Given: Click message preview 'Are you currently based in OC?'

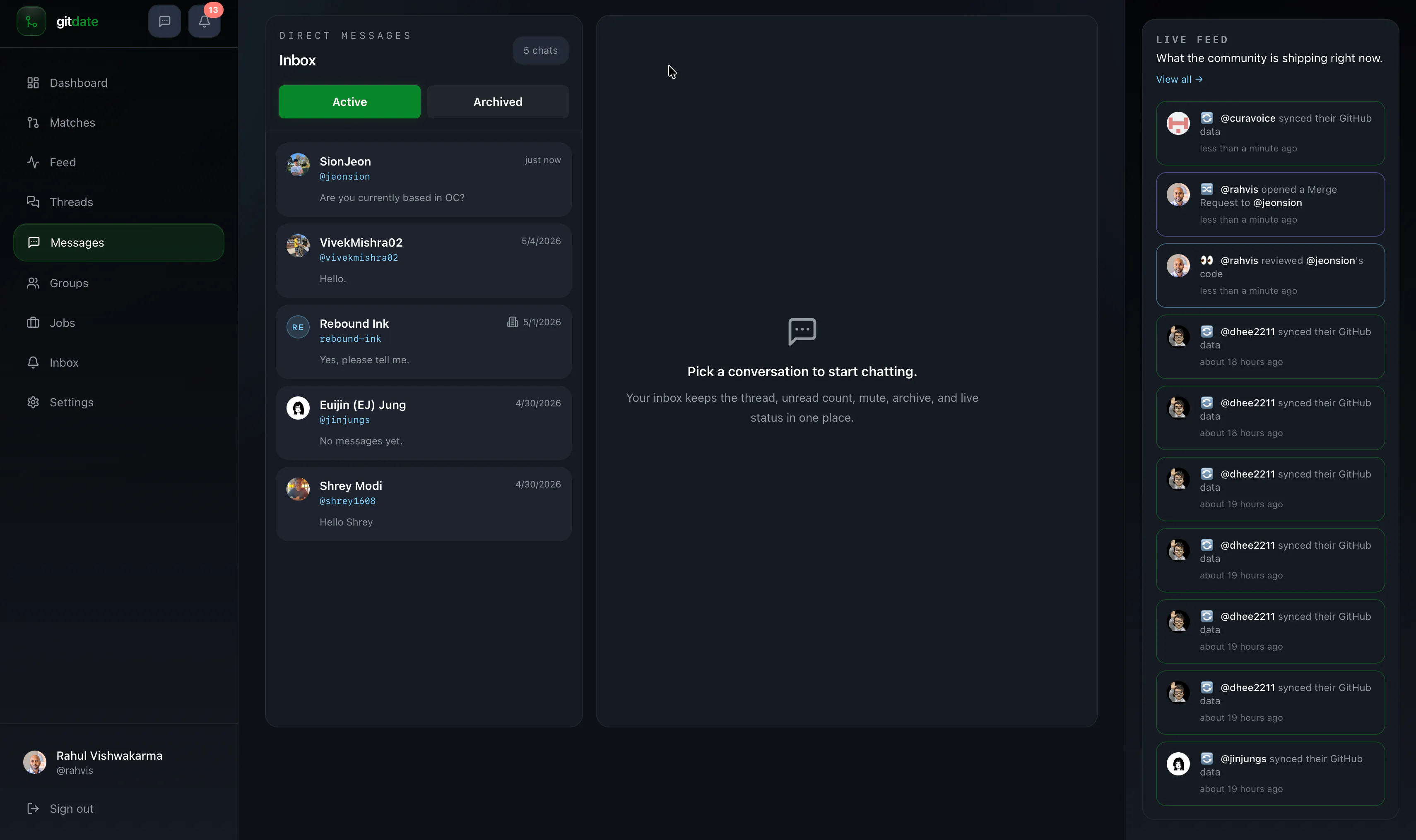Looking at the screenshot, I should (392, 197).
